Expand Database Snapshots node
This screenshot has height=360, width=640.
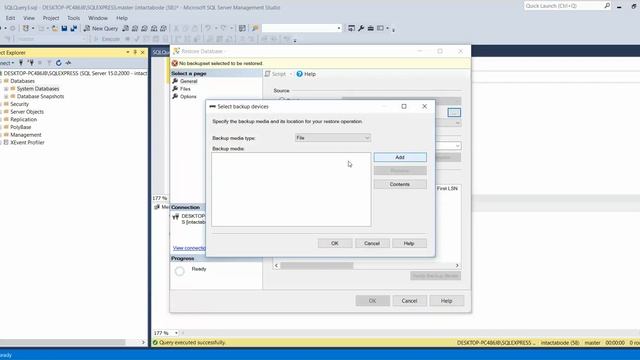[x=6, y=96]
